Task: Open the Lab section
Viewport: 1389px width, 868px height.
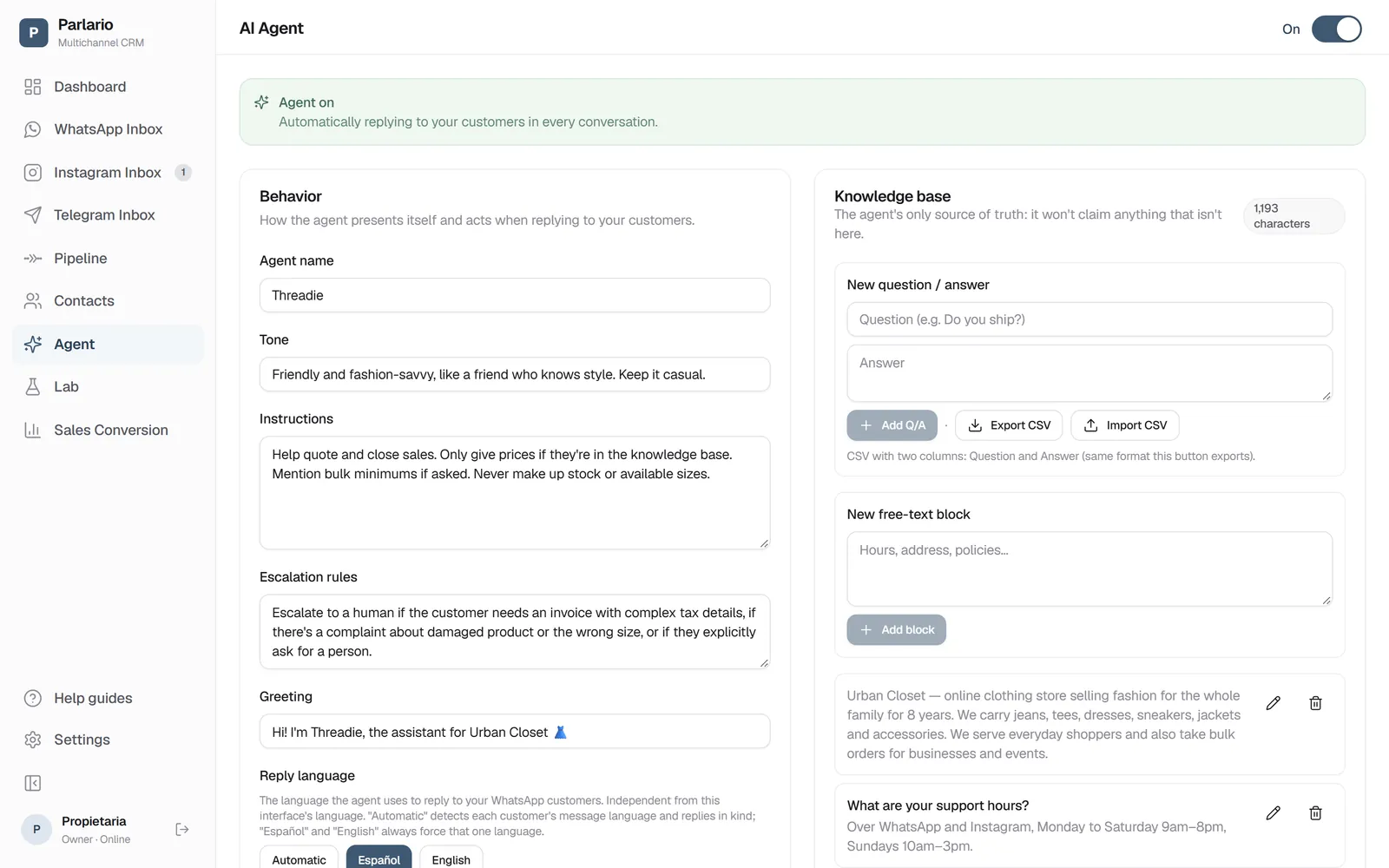Action: click(108, 387)
